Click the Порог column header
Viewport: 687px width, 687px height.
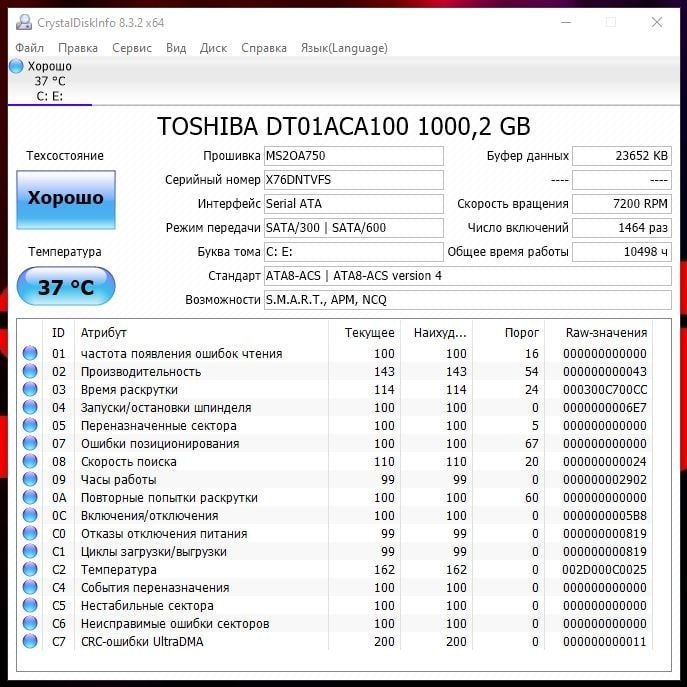509,333
